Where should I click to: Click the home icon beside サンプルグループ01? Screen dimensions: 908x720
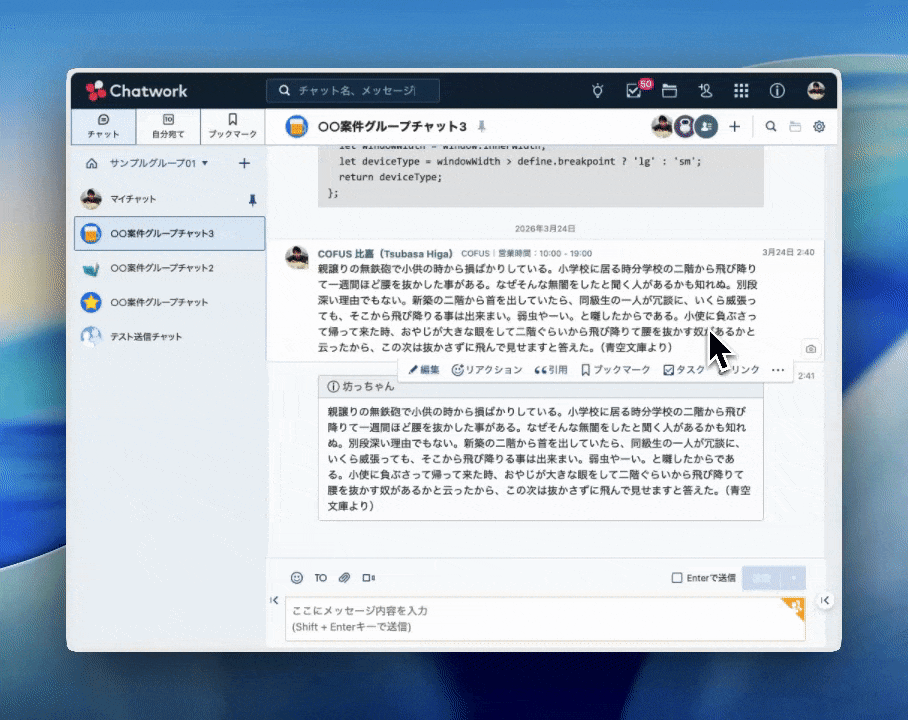pyautogui.click(x=91, y=163)
